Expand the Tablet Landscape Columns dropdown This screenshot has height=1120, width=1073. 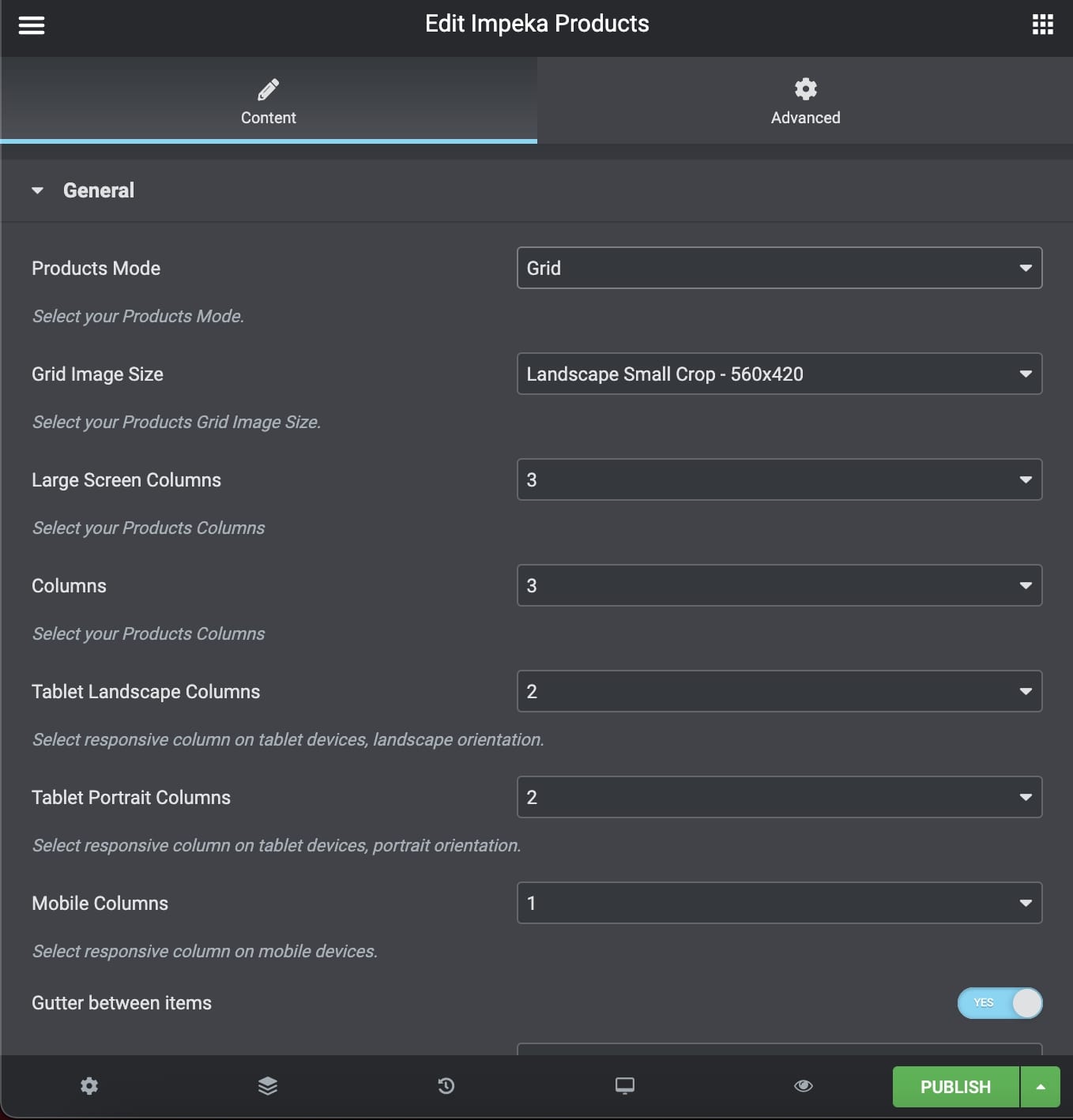[779, 692]
